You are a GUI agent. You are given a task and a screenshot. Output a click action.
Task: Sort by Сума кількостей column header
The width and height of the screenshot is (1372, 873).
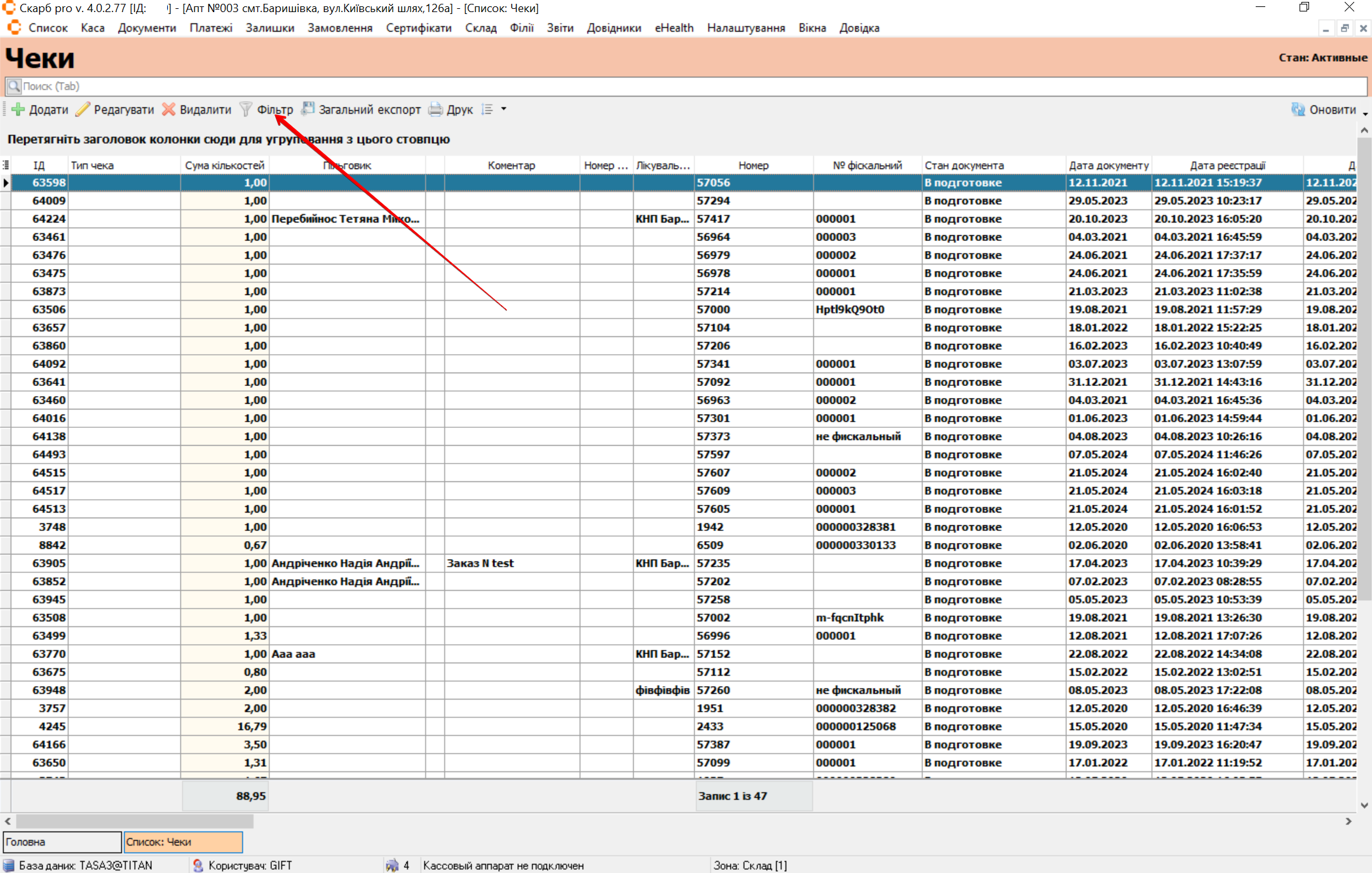tap(224, 165)
